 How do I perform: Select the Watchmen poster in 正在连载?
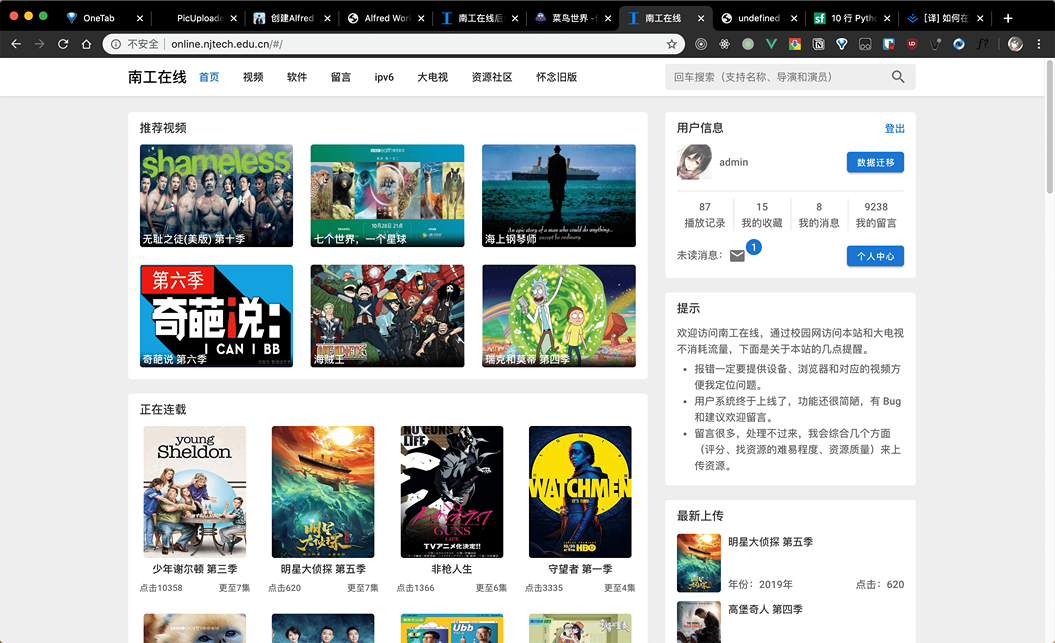pos(580,491)
